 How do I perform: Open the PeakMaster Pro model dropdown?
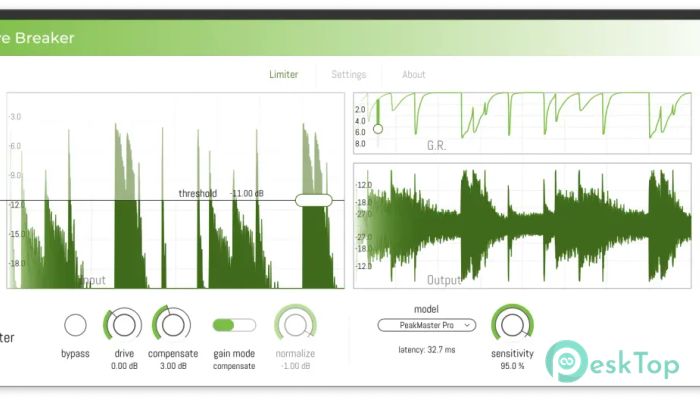[426, 325]
